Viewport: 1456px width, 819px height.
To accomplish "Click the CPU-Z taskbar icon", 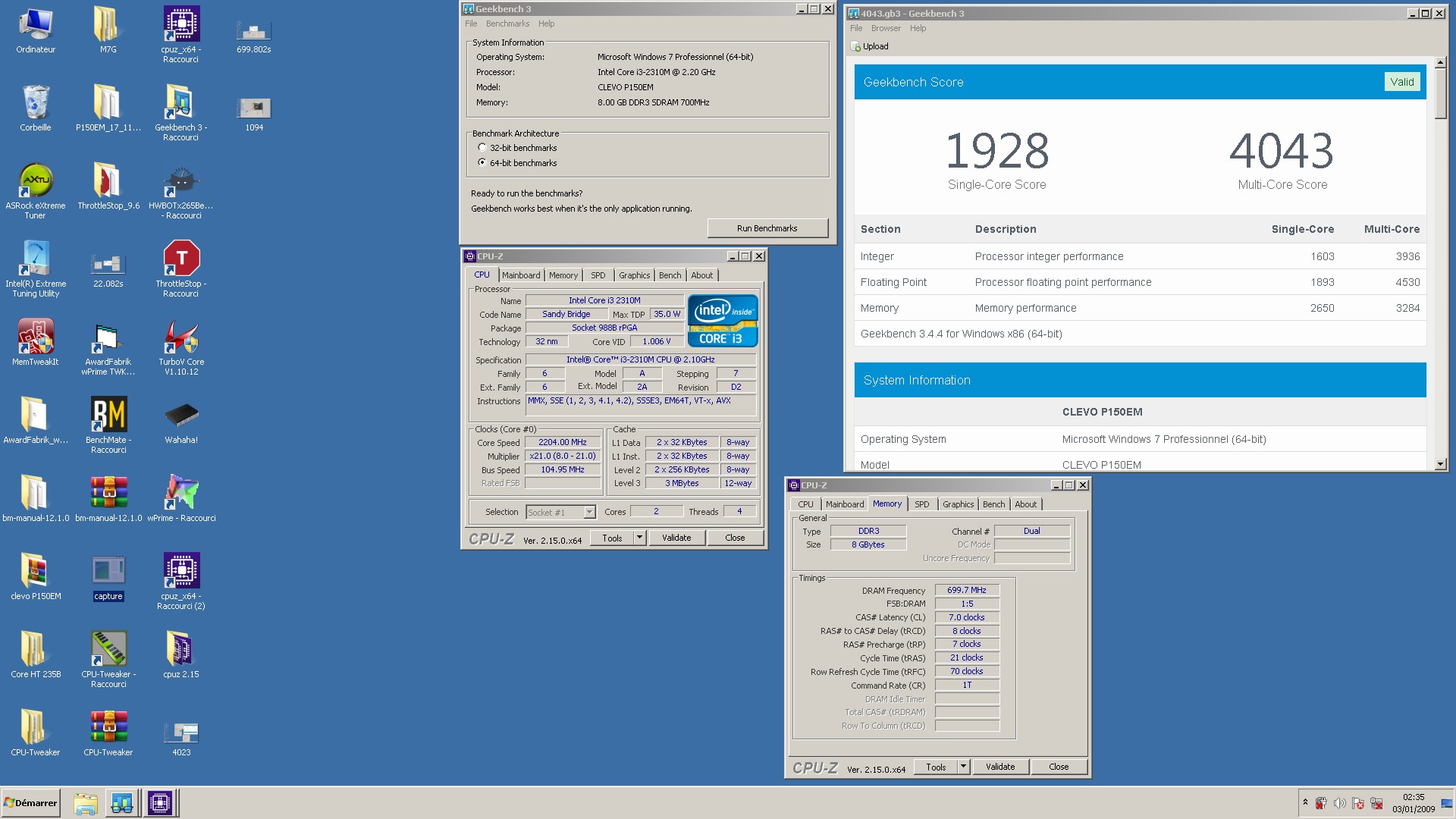I will [160, 803].
